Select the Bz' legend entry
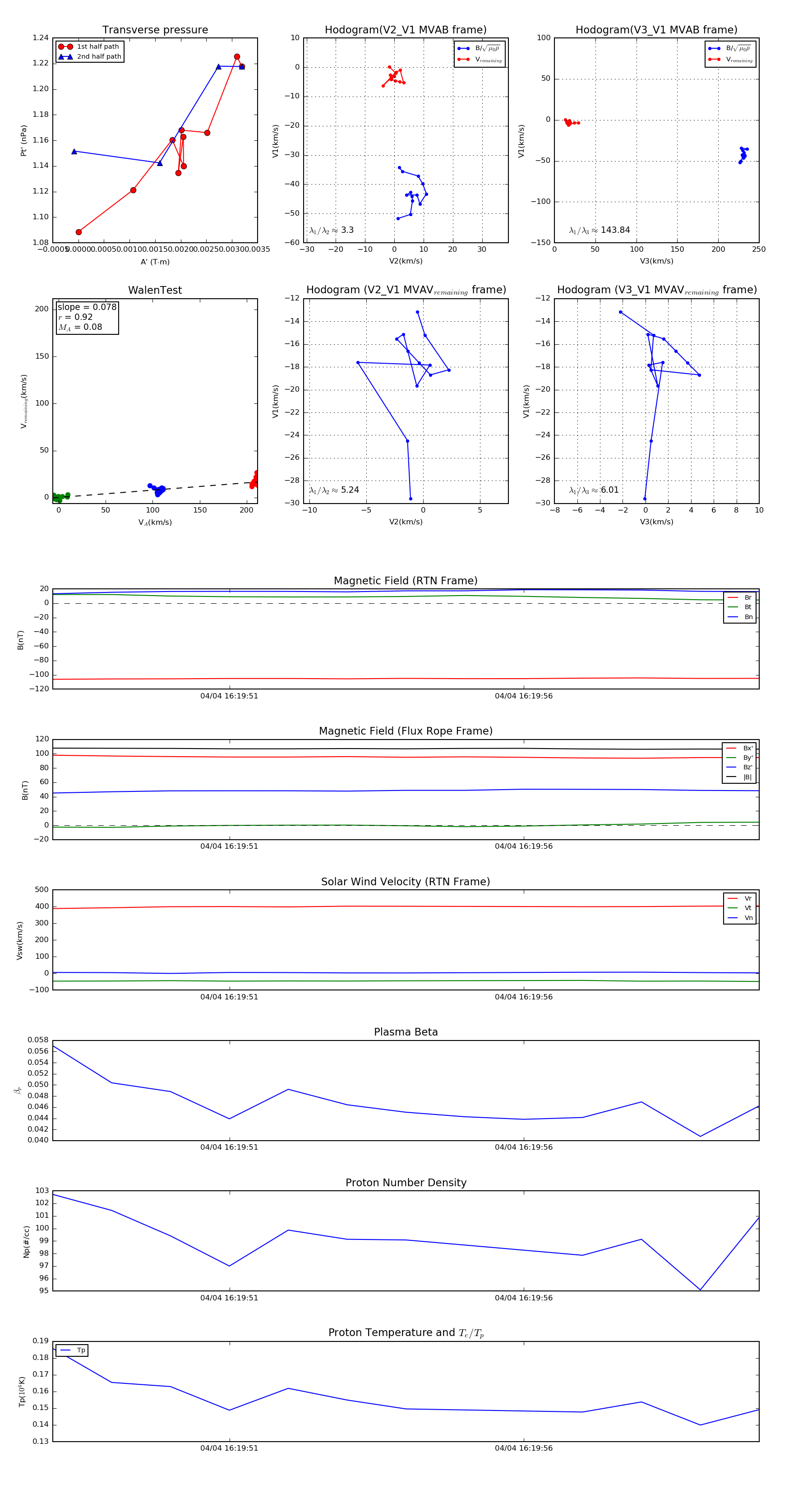The height and width of the screenshot is (1489, 812). coord(739,767)
